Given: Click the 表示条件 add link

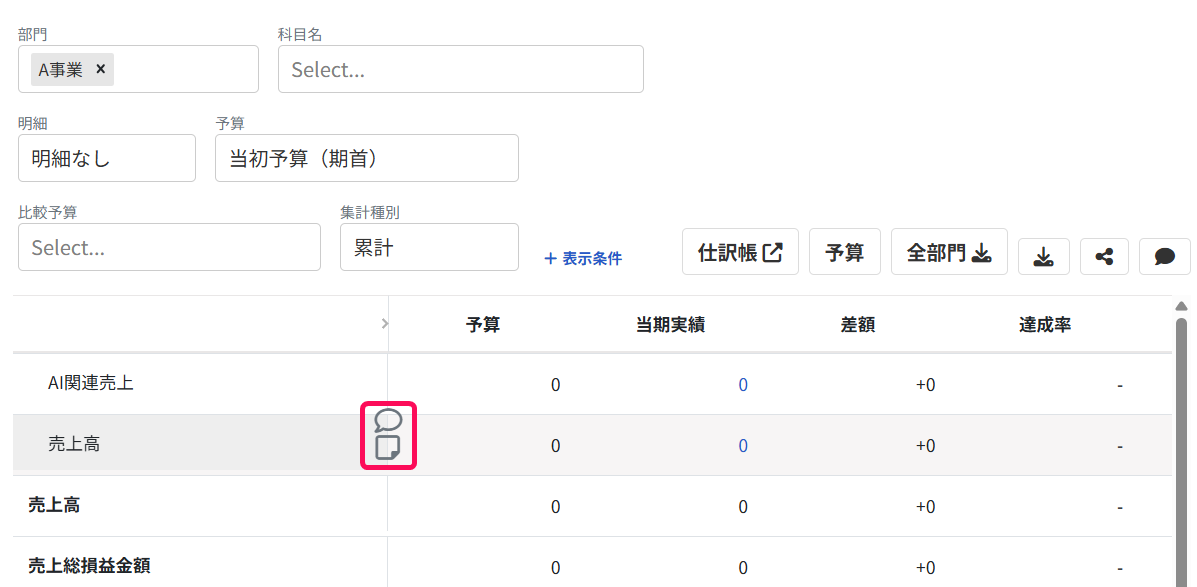Looking at the screenshot, I should coord(582,259).
